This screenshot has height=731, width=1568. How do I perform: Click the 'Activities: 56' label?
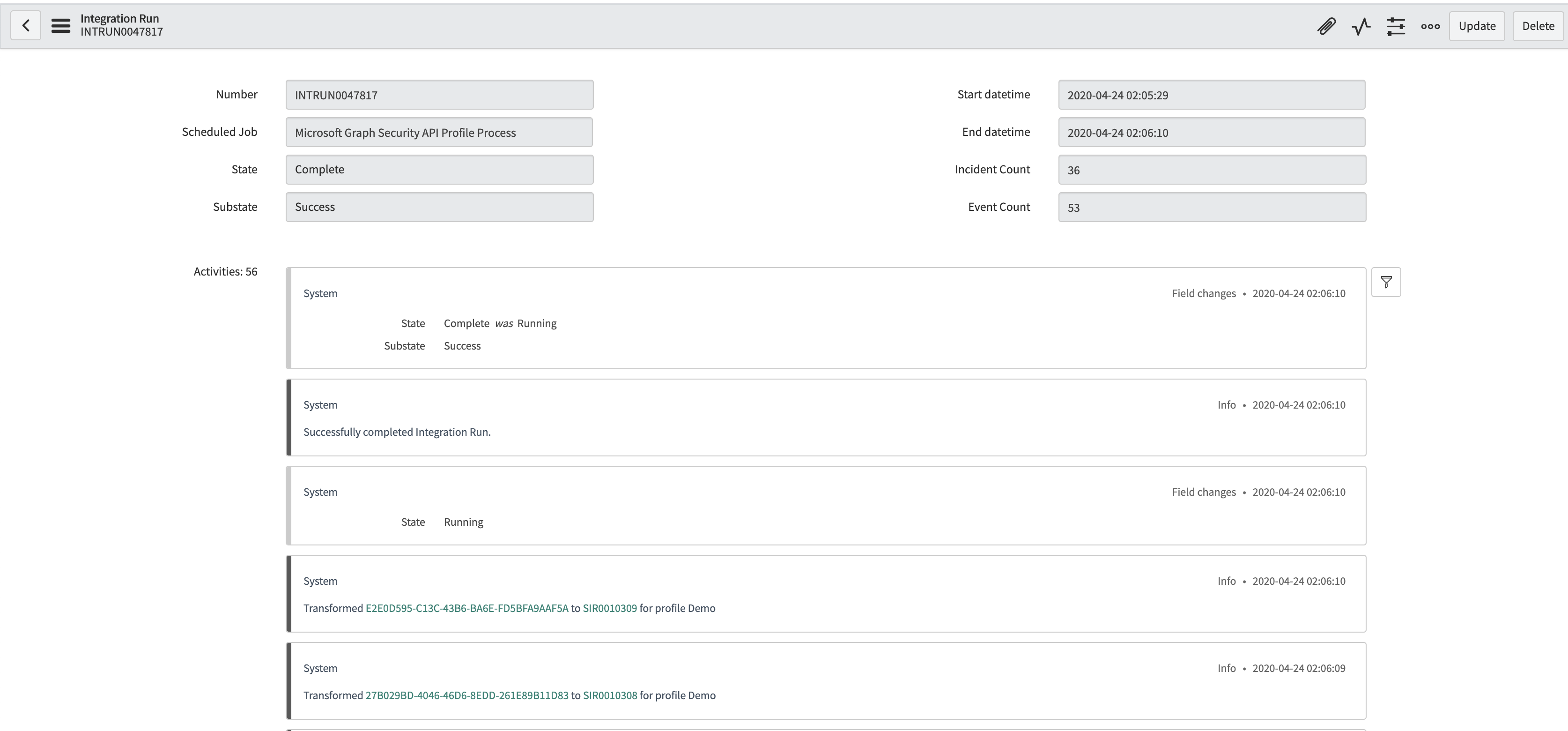225,272
